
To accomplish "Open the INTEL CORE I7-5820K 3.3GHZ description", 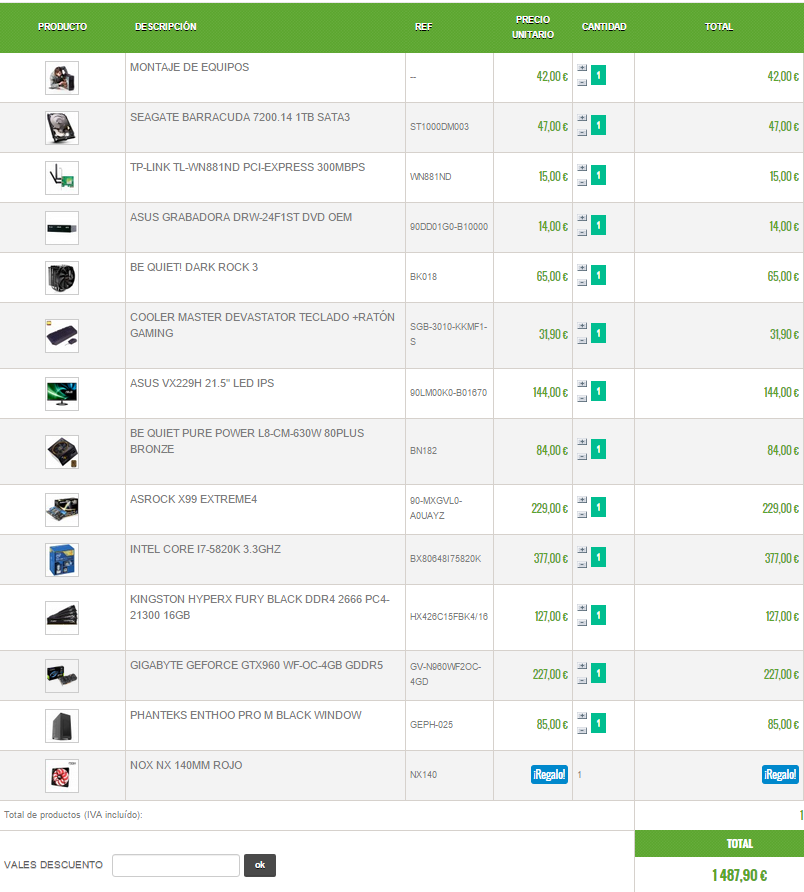I will [205, 550].
